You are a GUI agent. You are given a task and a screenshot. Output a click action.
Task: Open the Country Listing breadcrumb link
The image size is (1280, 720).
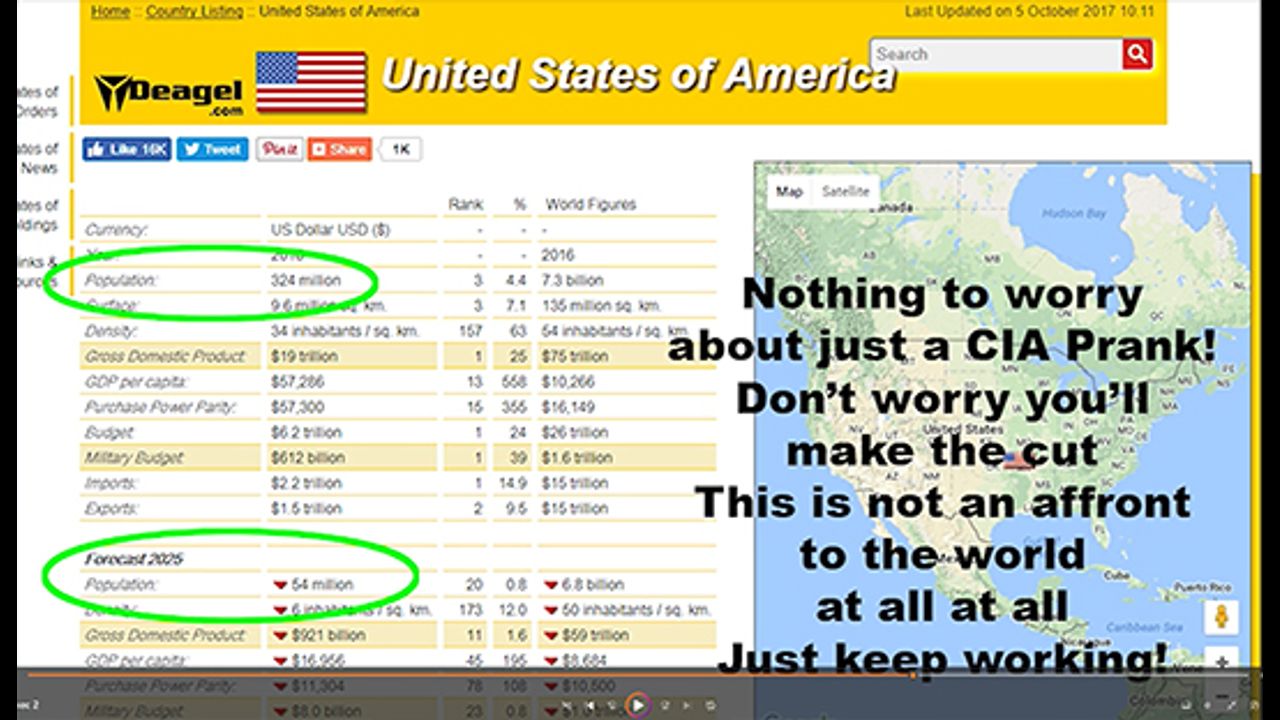[x=194, y=12]
